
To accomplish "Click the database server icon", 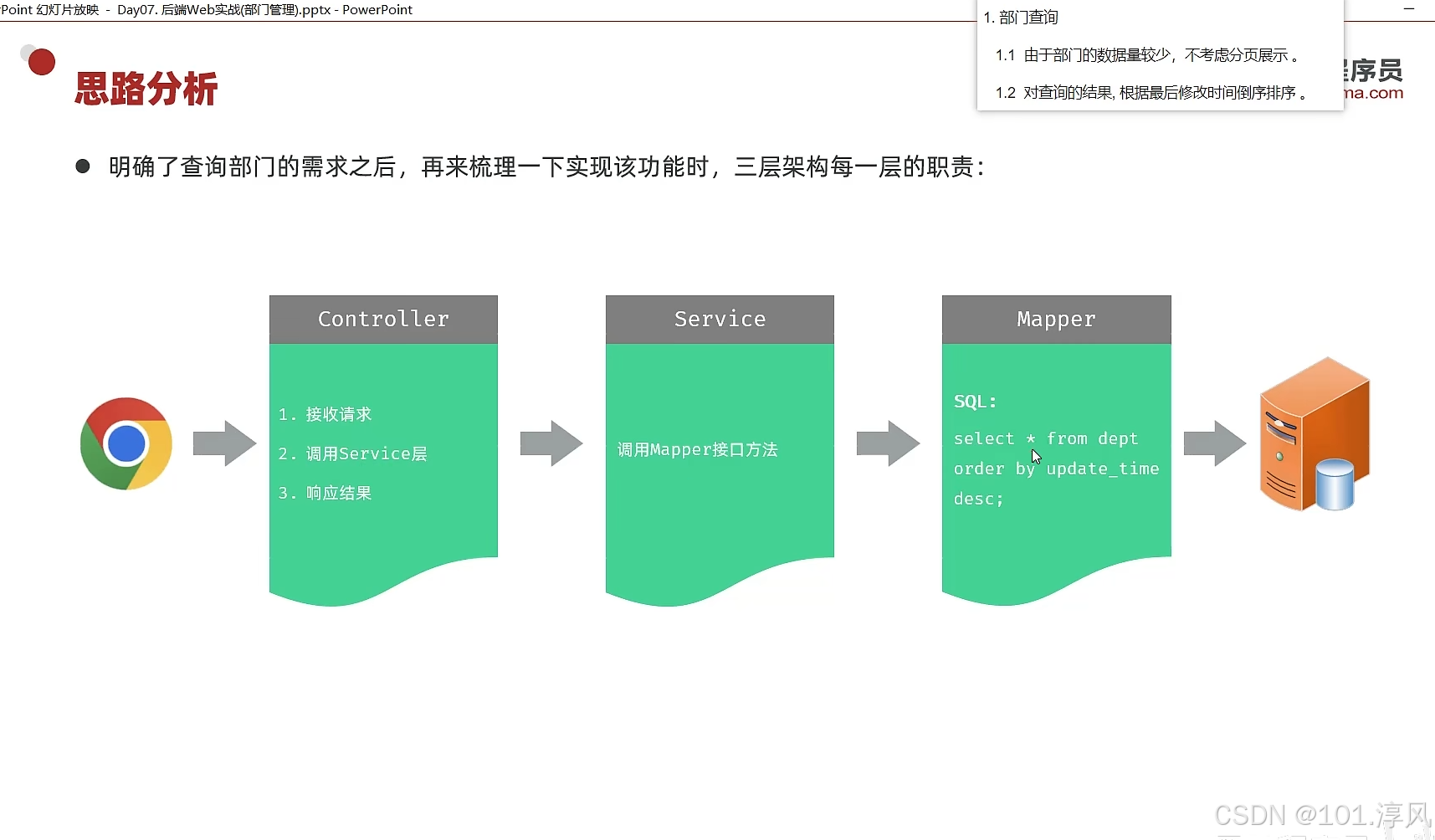I will [x=1315, y=434].
